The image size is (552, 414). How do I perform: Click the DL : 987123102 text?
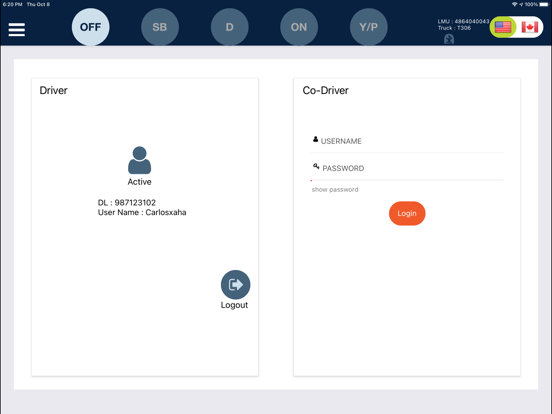pos(127,202)
